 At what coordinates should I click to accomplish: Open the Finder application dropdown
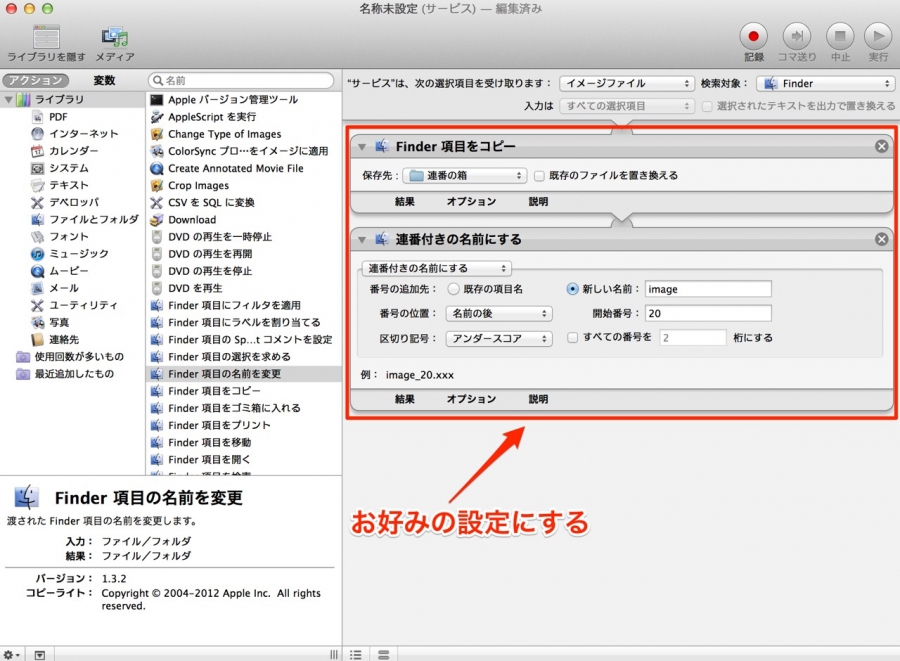825,83
